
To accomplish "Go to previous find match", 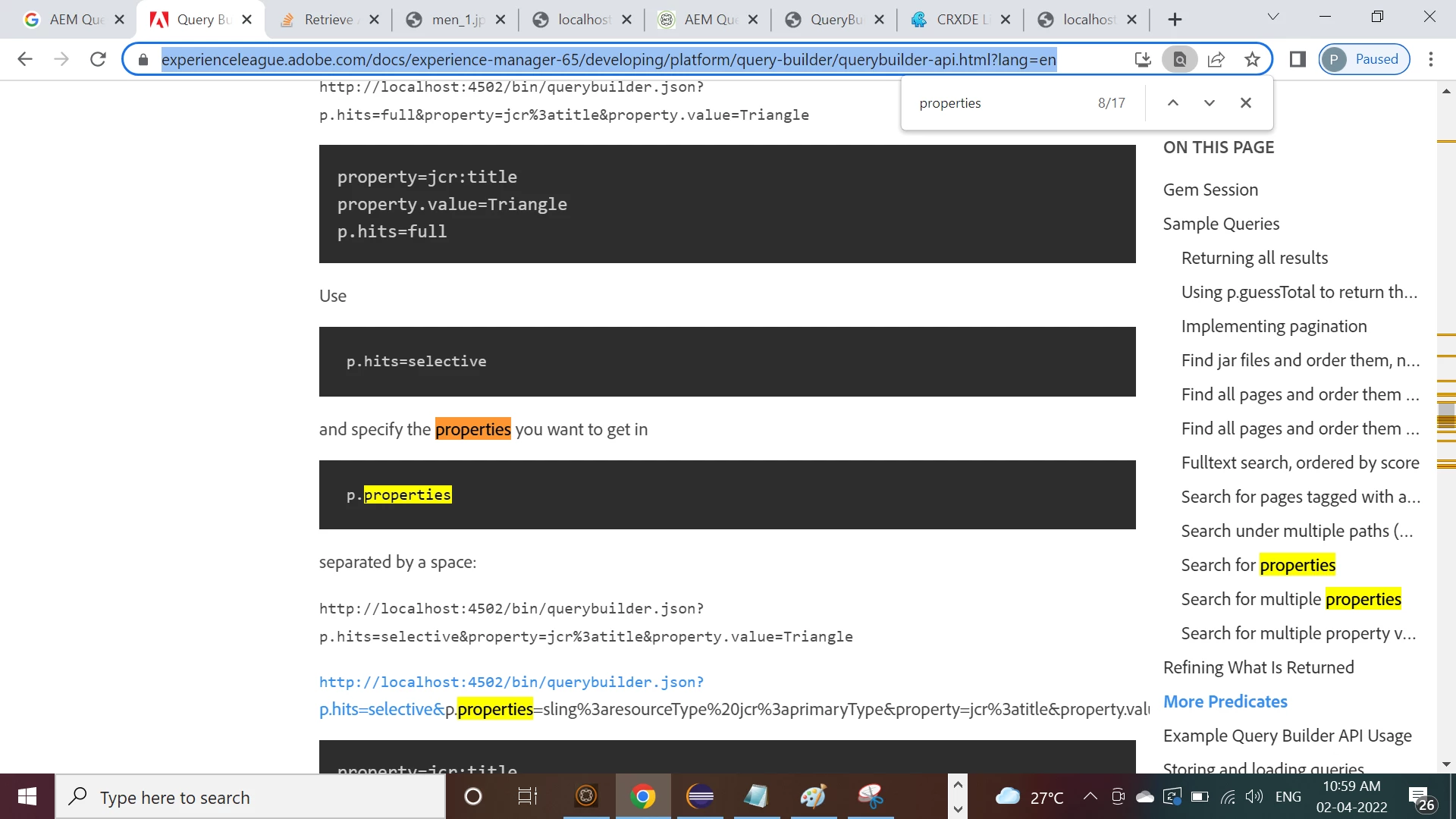I will (1172, 103).
